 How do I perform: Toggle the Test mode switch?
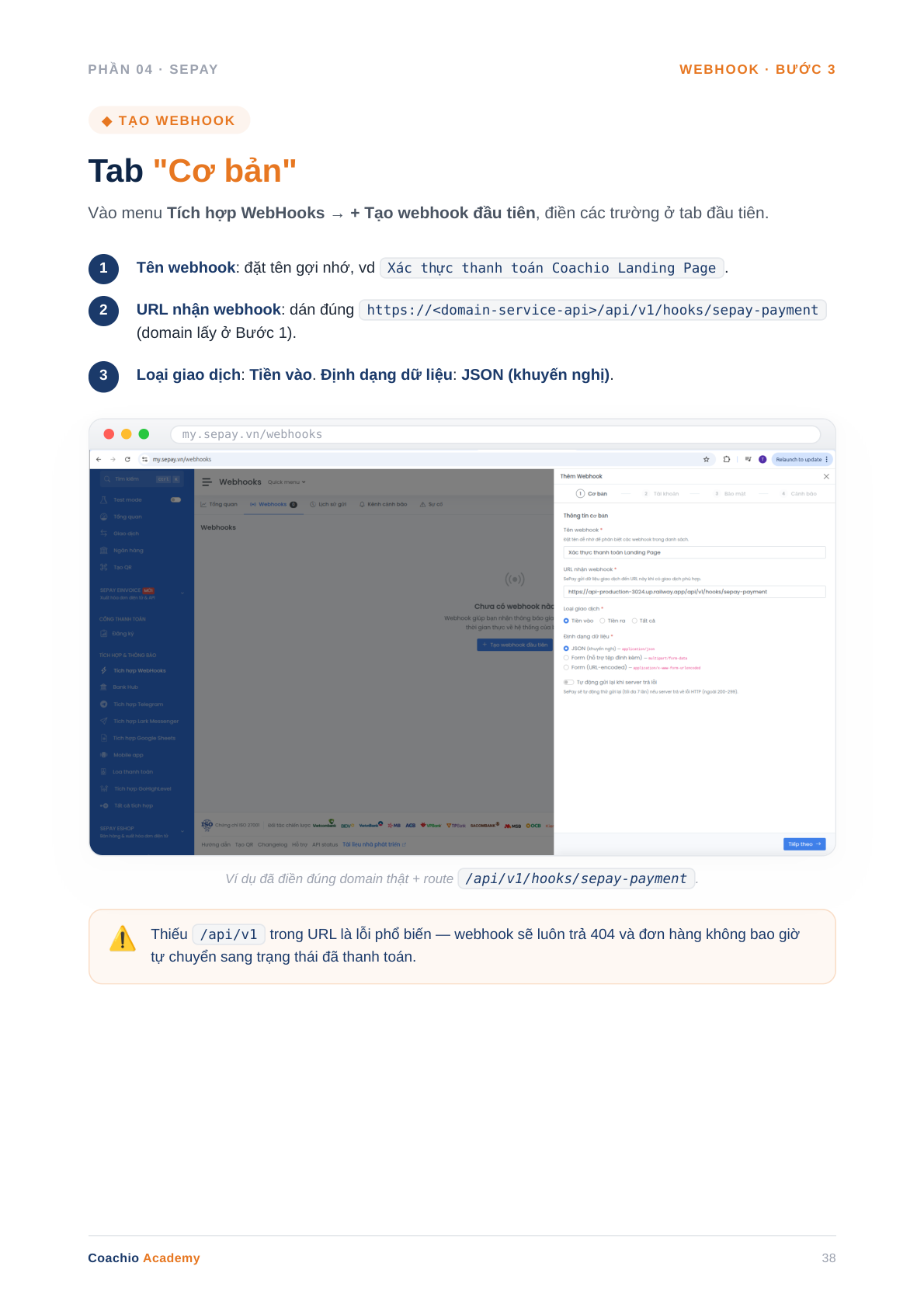pos(175,500)
